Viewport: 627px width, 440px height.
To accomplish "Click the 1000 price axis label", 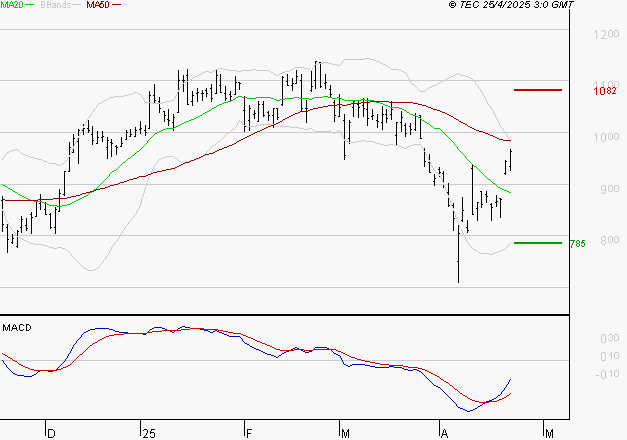I will click(606, 137).
